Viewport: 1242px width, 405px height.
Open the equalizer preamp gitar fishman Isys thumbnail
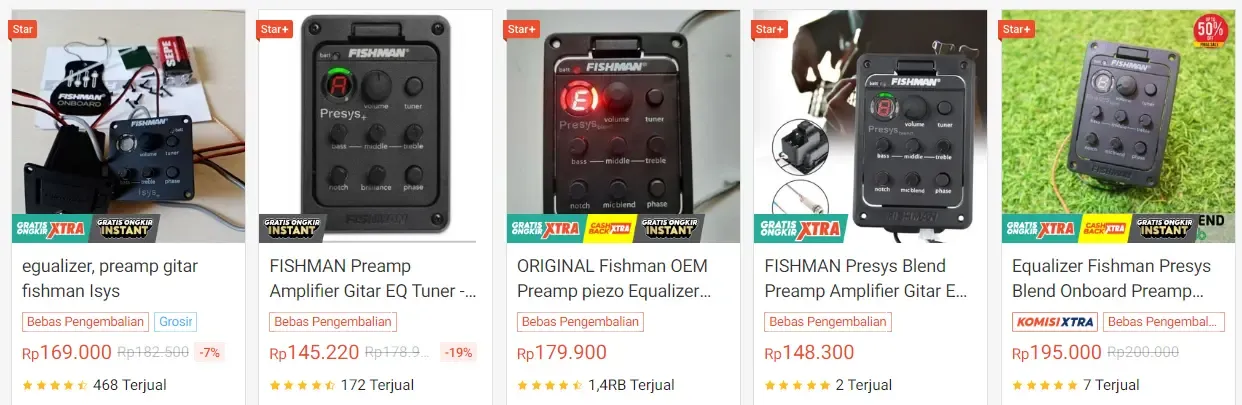tap(128, 126)
